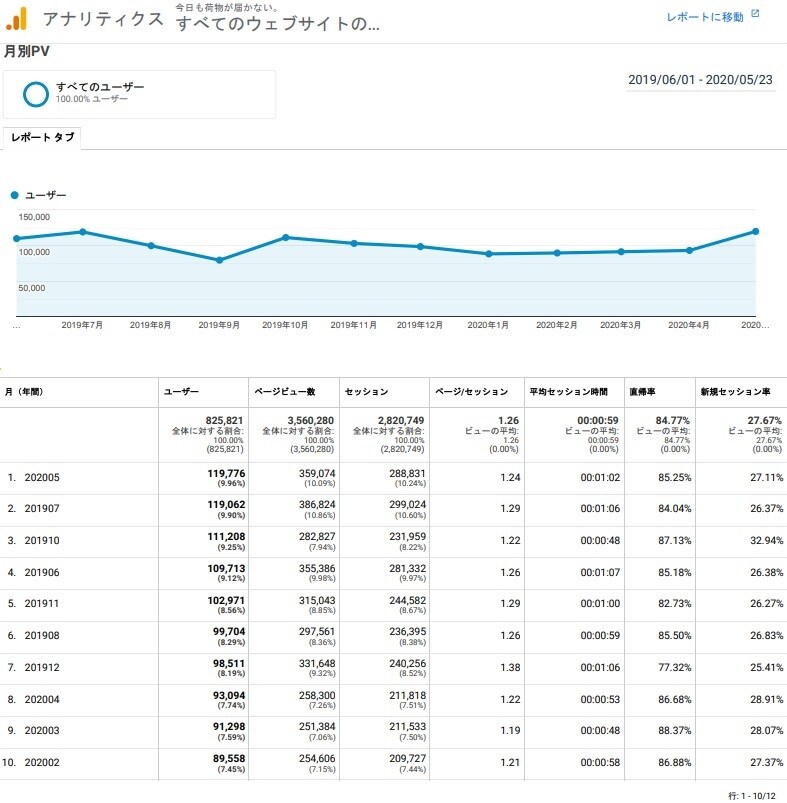The height and width of the screenshot is (803, 787).
Task: Click the 2020年3月 data point on chart
Action: (x=621, y=251)
